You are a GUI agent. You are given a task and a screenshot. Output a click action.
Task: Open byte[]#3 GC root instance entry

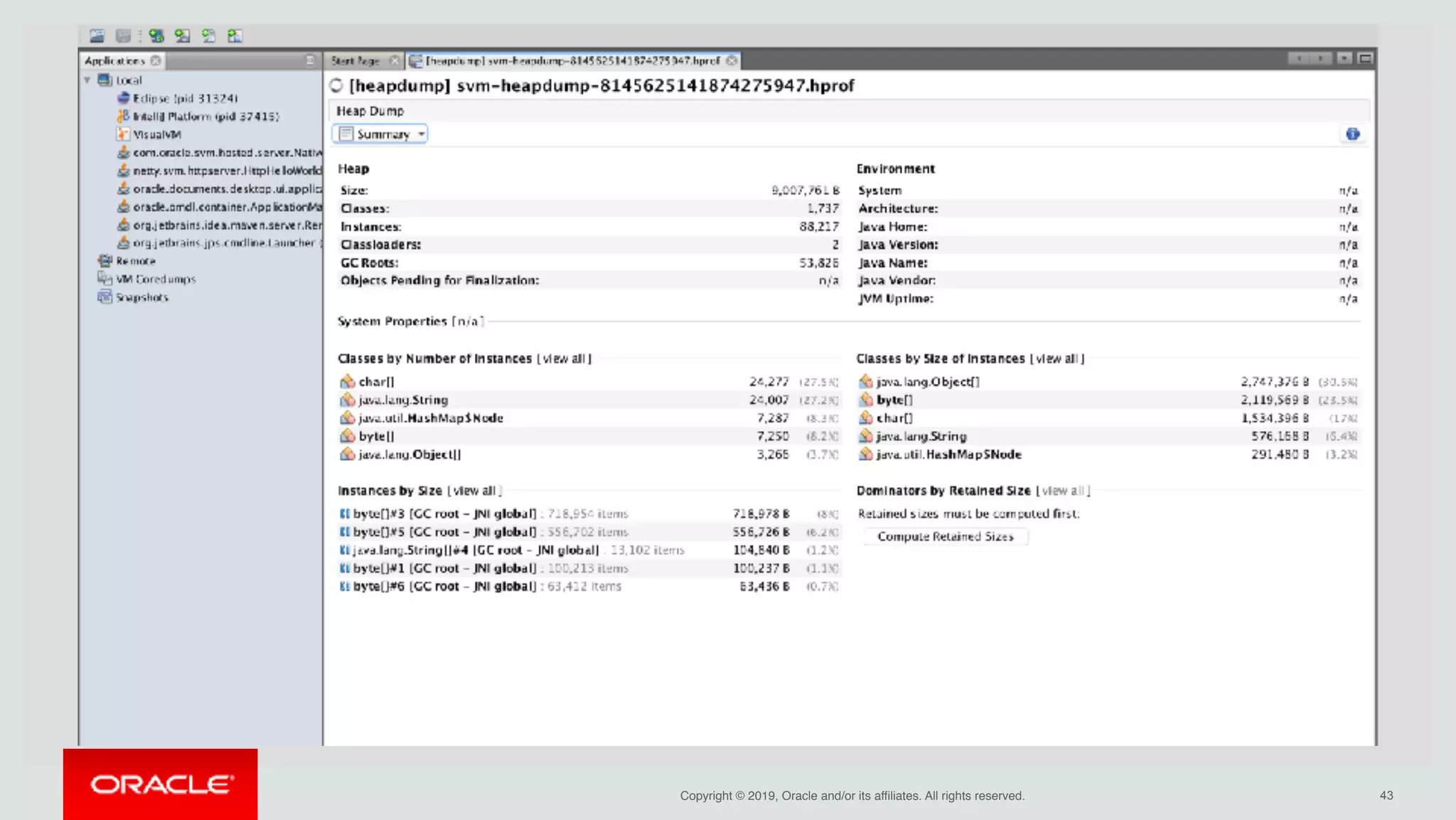click(444, 513)
